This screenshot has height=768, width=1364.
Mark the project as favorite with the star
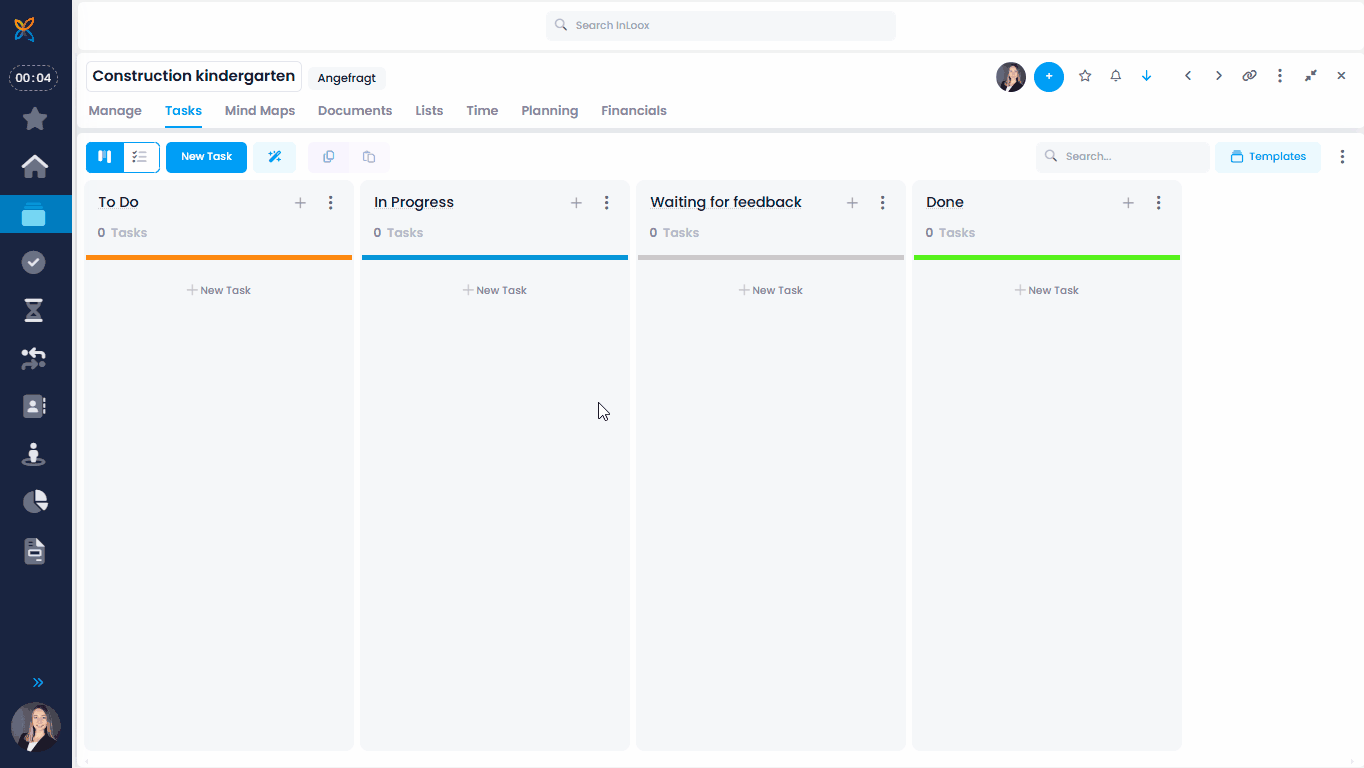coord(1085,76)
